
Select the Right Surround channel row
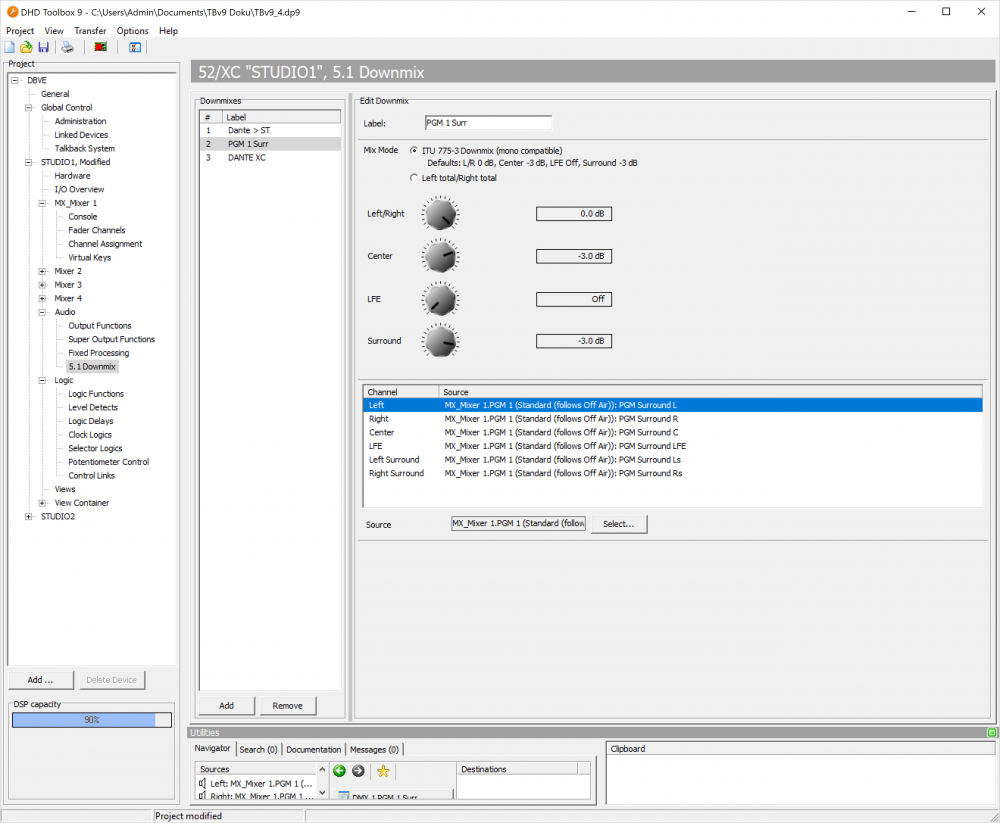[x=673, y=473]
